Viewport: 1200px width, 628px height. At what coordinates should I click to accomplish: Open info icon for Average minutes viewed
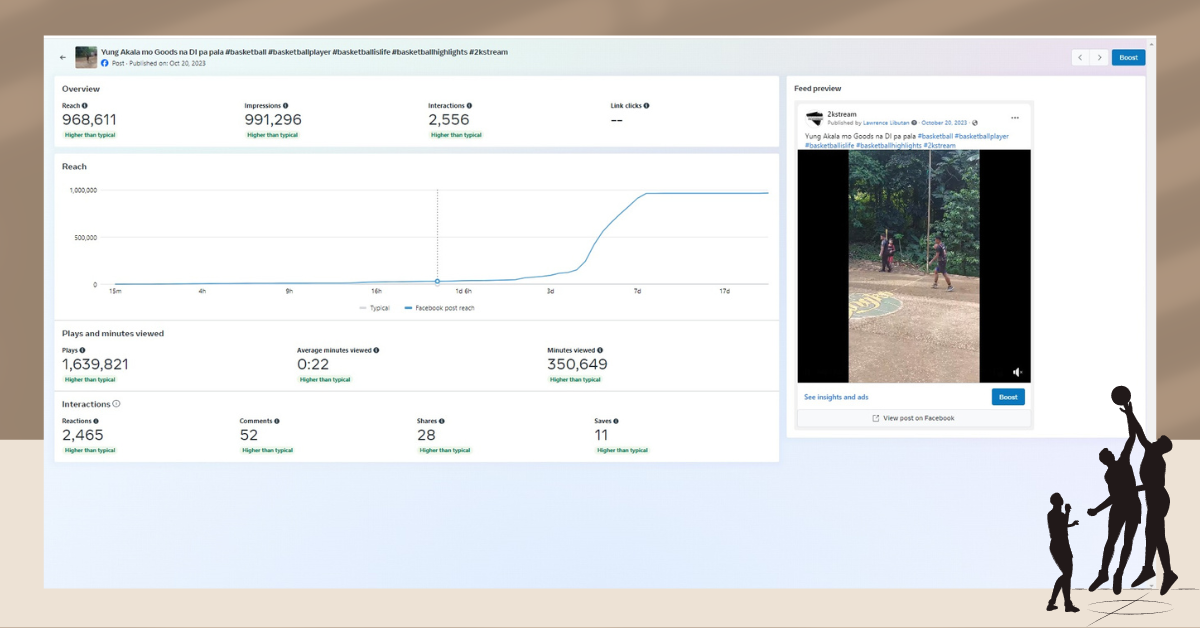(x=376, y=350)
